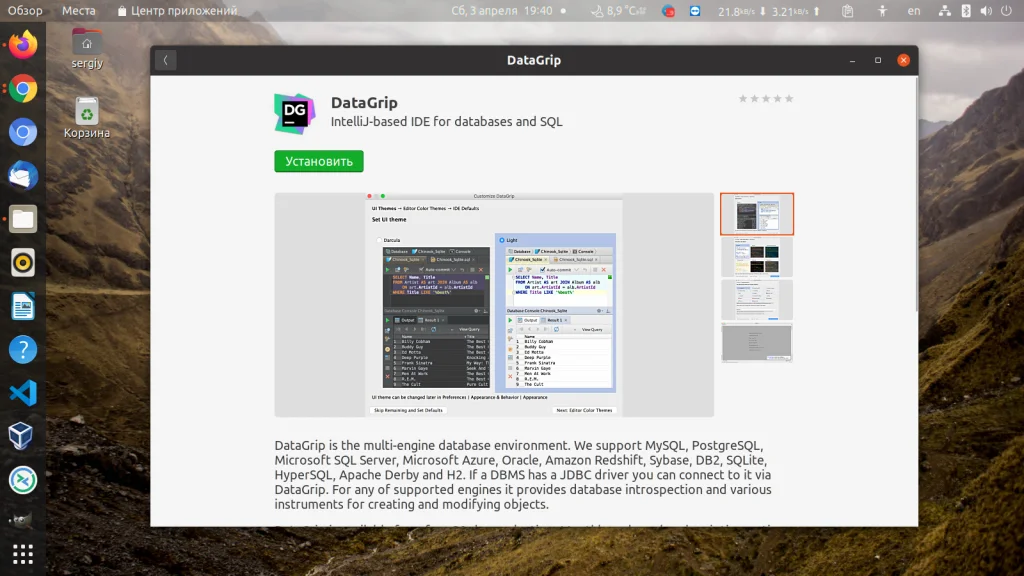The height and width of the screenshot is (576, 1024).
Task: Open the Show Applications grid in the dock
Action: coord(22,553)
